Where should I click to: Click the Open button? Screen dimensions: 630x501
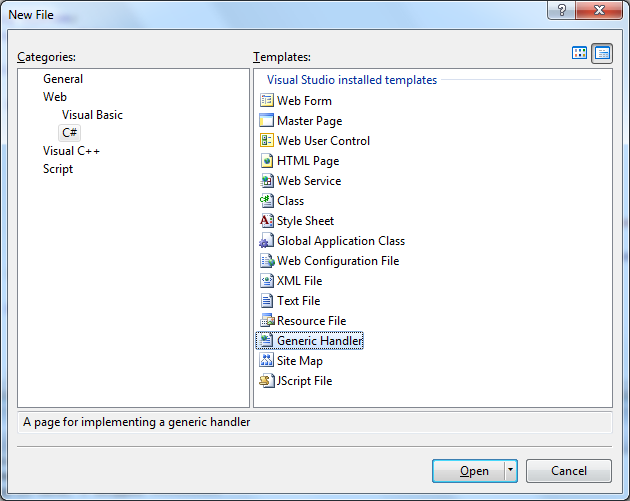(x=475, y=471)
